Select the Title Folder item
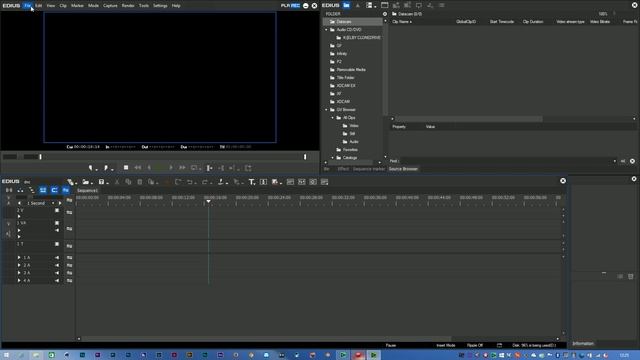 click(345, 78)
